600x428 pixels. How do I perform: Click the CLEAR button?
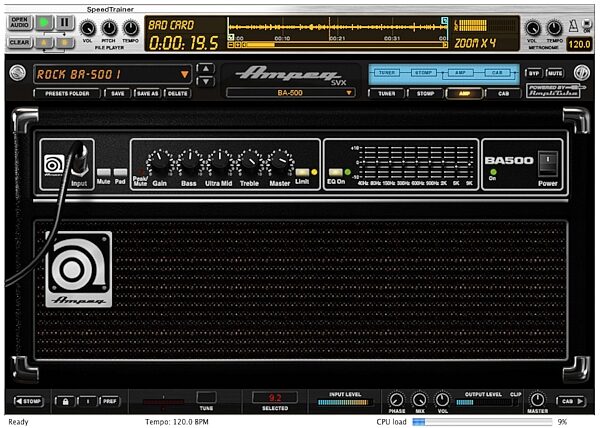coord(20,42)
